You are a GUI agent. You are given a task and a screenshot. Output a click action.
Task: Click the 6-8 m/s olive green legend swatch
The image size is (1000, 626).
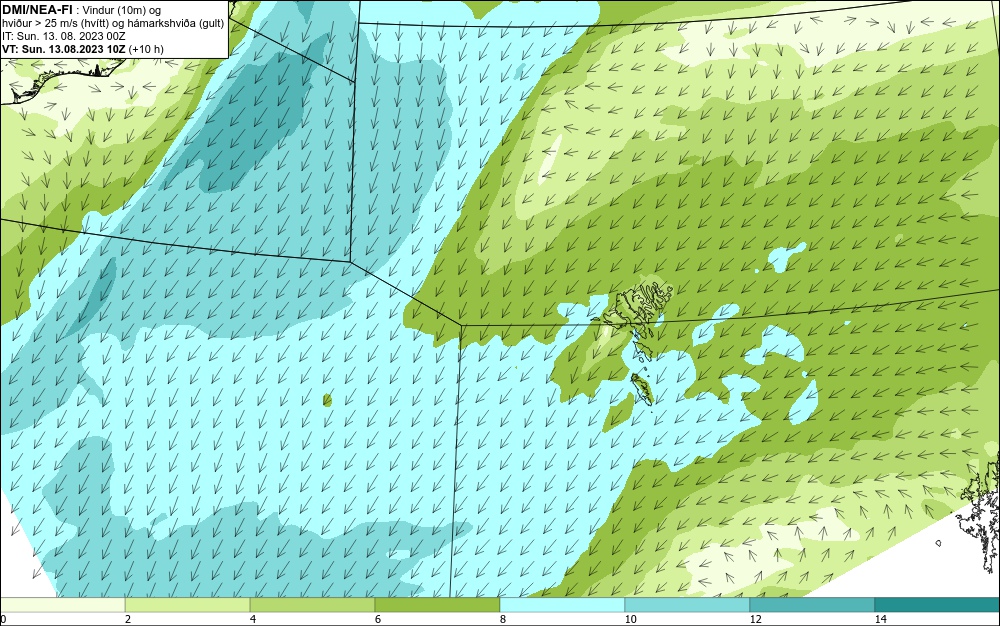(x=438, y=605)
